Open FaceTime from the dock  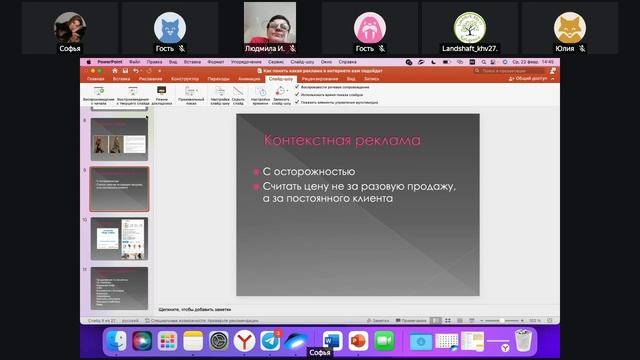pos(384,341)
